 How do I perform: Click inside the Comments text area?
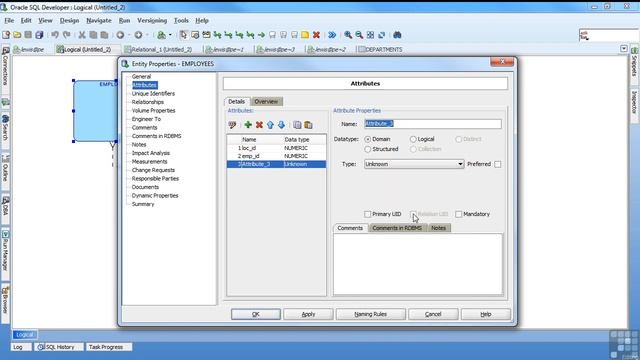coord(418,264)
